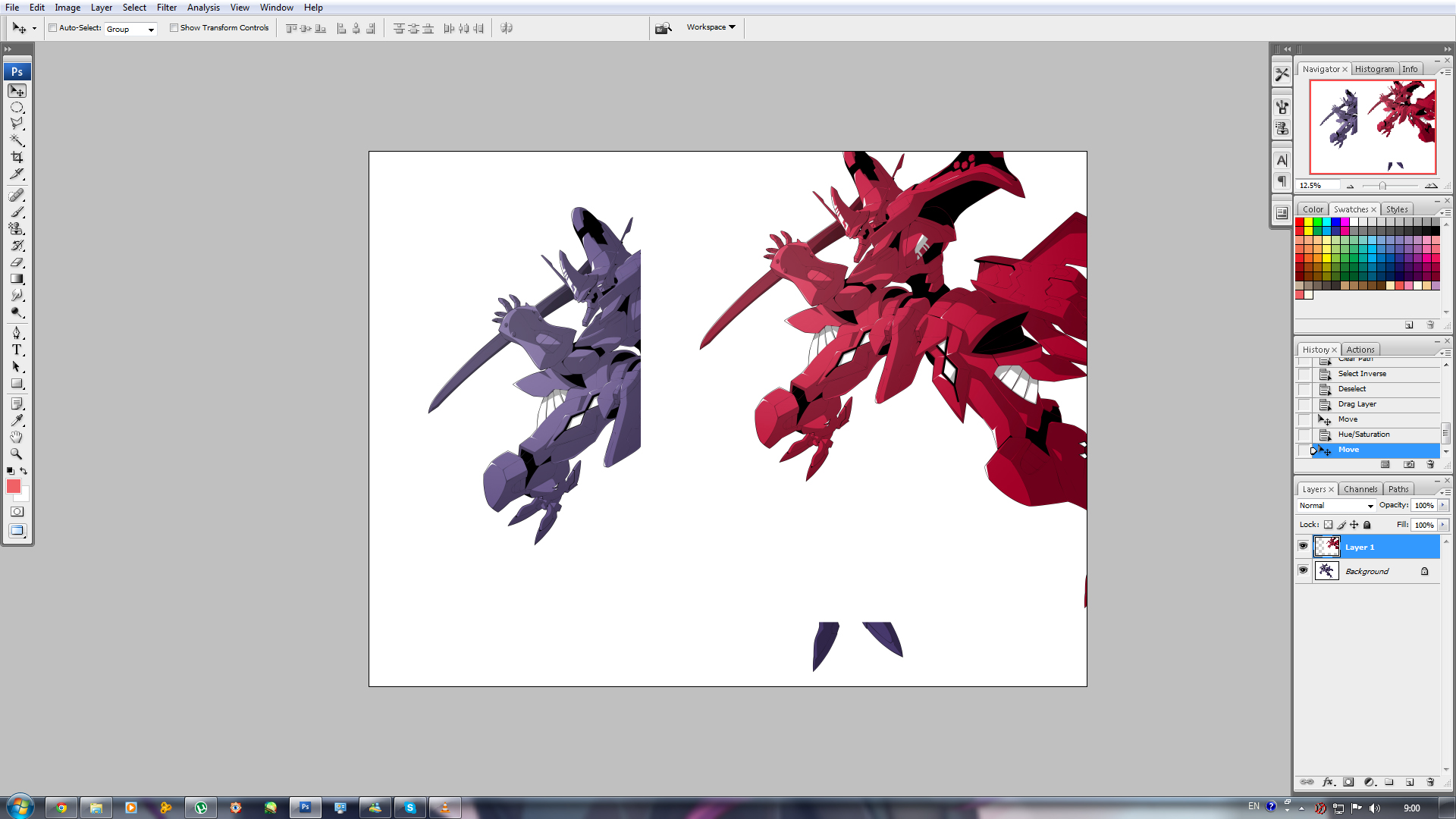Screen dimensions: 1456x819
Task: Select the Eyedropper tool
Action: coord(17,421)
